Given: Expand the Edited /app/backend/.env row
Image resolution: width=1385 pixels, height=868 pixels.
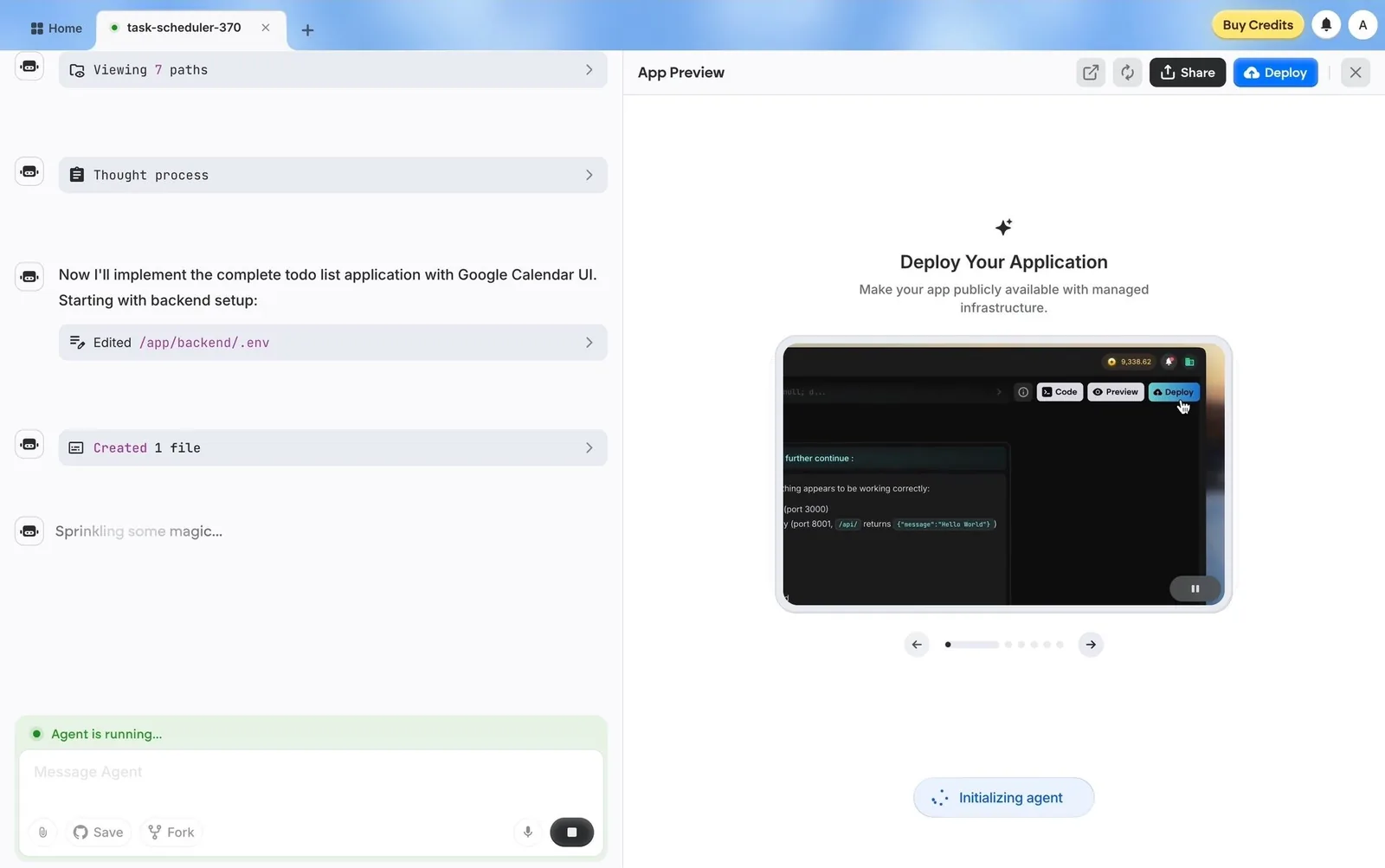Looking at the screenshot, I should click(x=333, y=343).
